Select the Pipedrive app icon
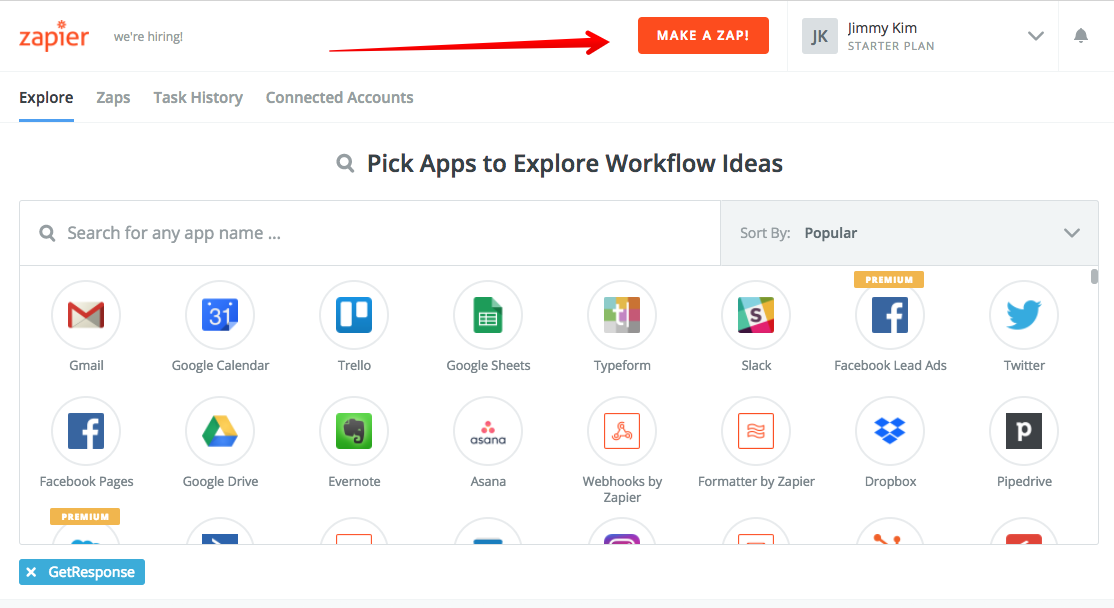This screenshot has height=608, width=1114. 1024,431
